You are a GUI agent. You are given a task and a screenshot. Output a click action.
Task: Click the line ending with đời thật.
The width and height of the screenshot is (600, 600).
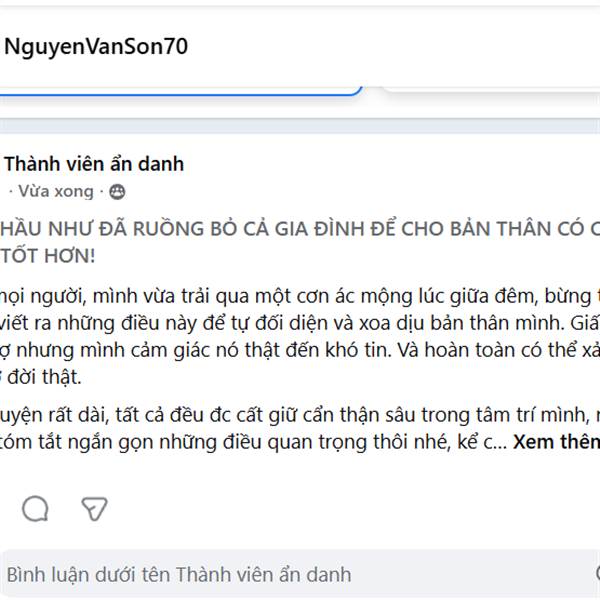(x=41, y=377)
